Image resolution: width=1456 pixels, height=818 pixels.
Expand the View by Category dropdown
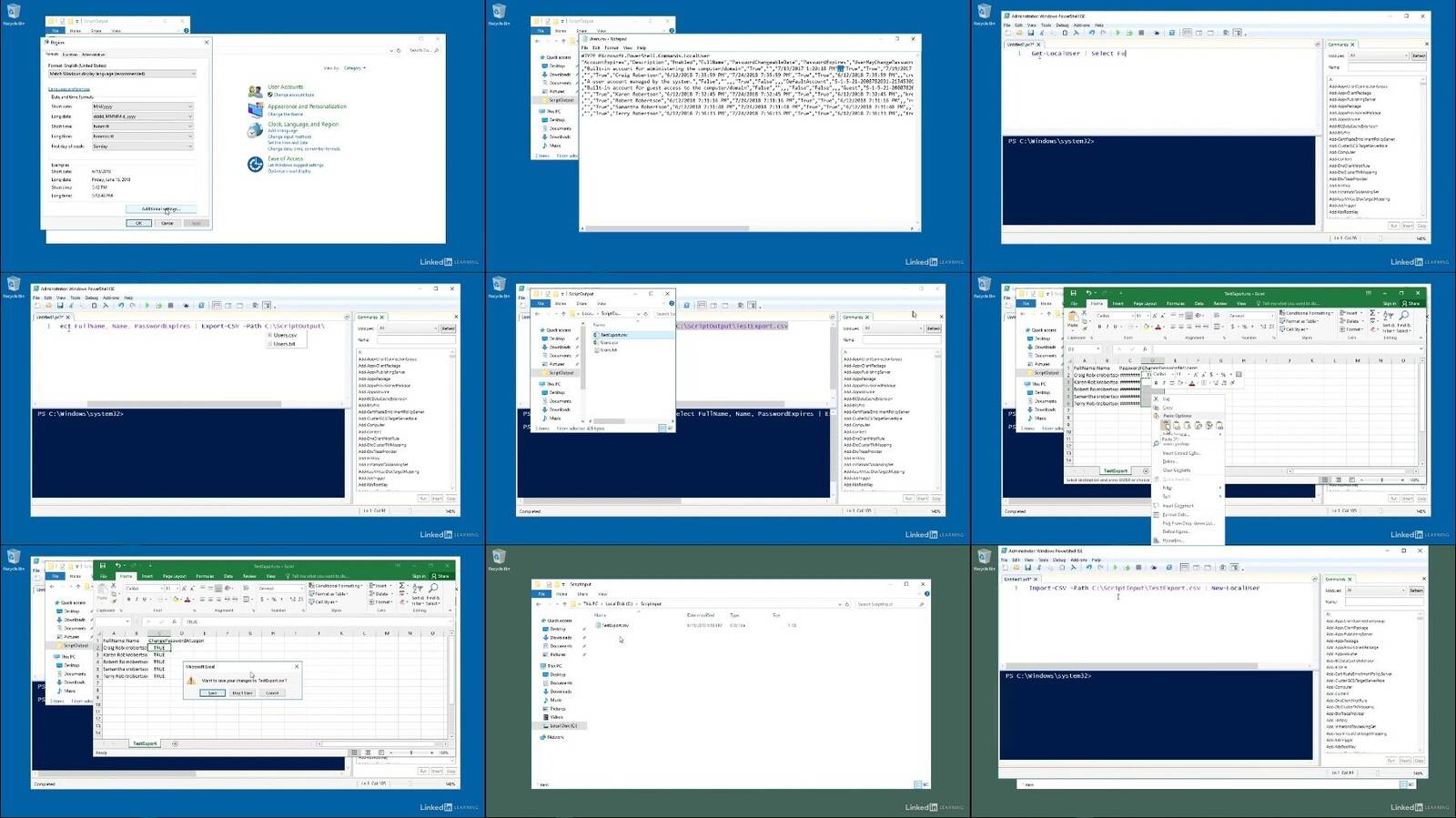click(354, 68)
